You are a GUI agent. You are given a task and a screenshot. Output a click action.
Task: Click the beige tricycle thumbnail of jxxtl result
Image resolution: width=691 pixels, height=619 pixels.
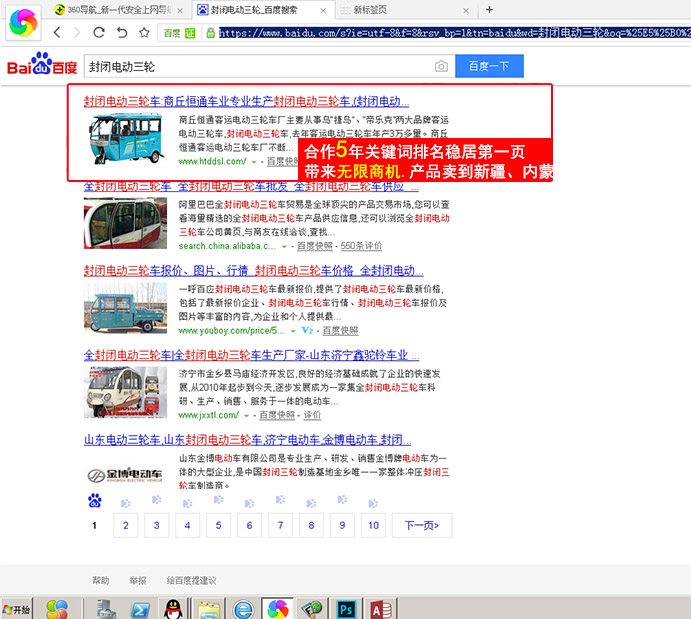(x=125, y=392)
